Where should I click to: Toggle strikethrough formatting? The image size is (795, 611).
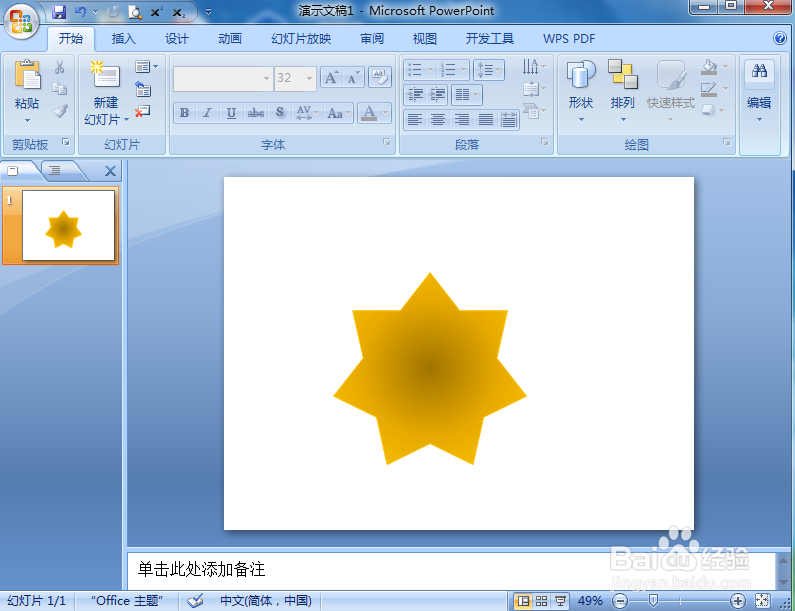pyautogui.click(x=256, y=113)
